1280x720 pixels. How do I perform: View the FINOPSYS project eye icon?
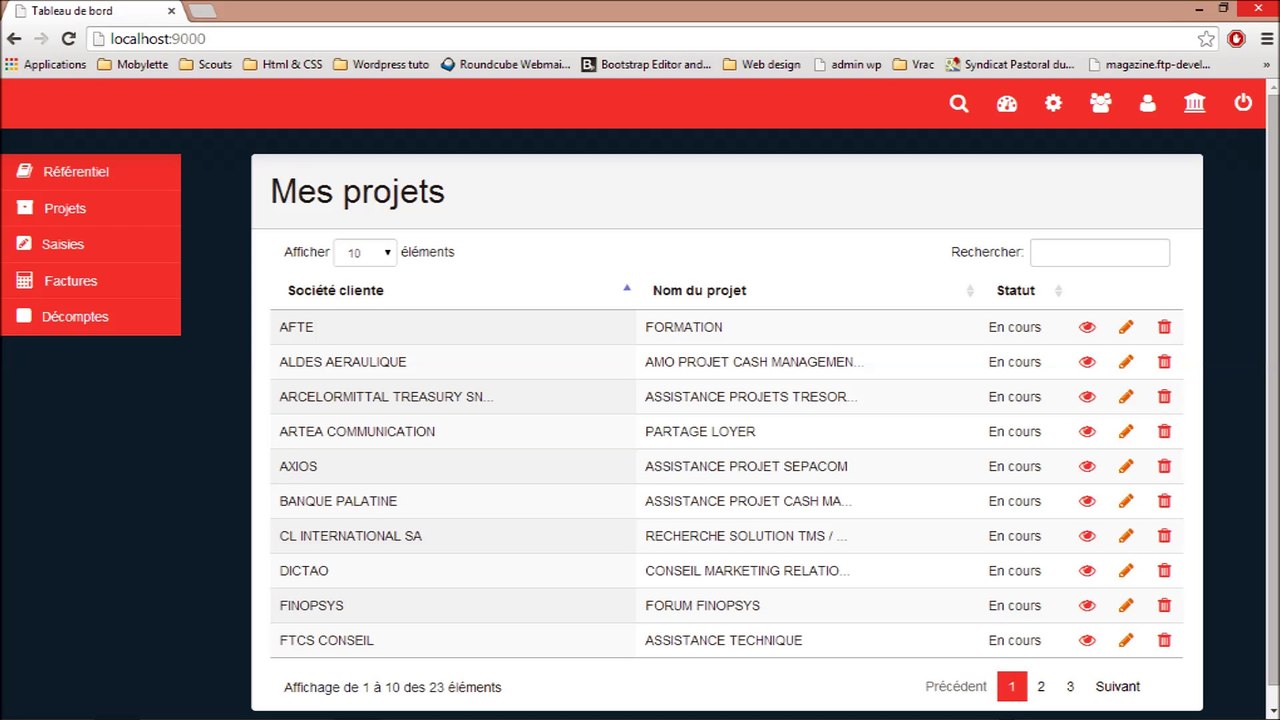pos(1087,605)
